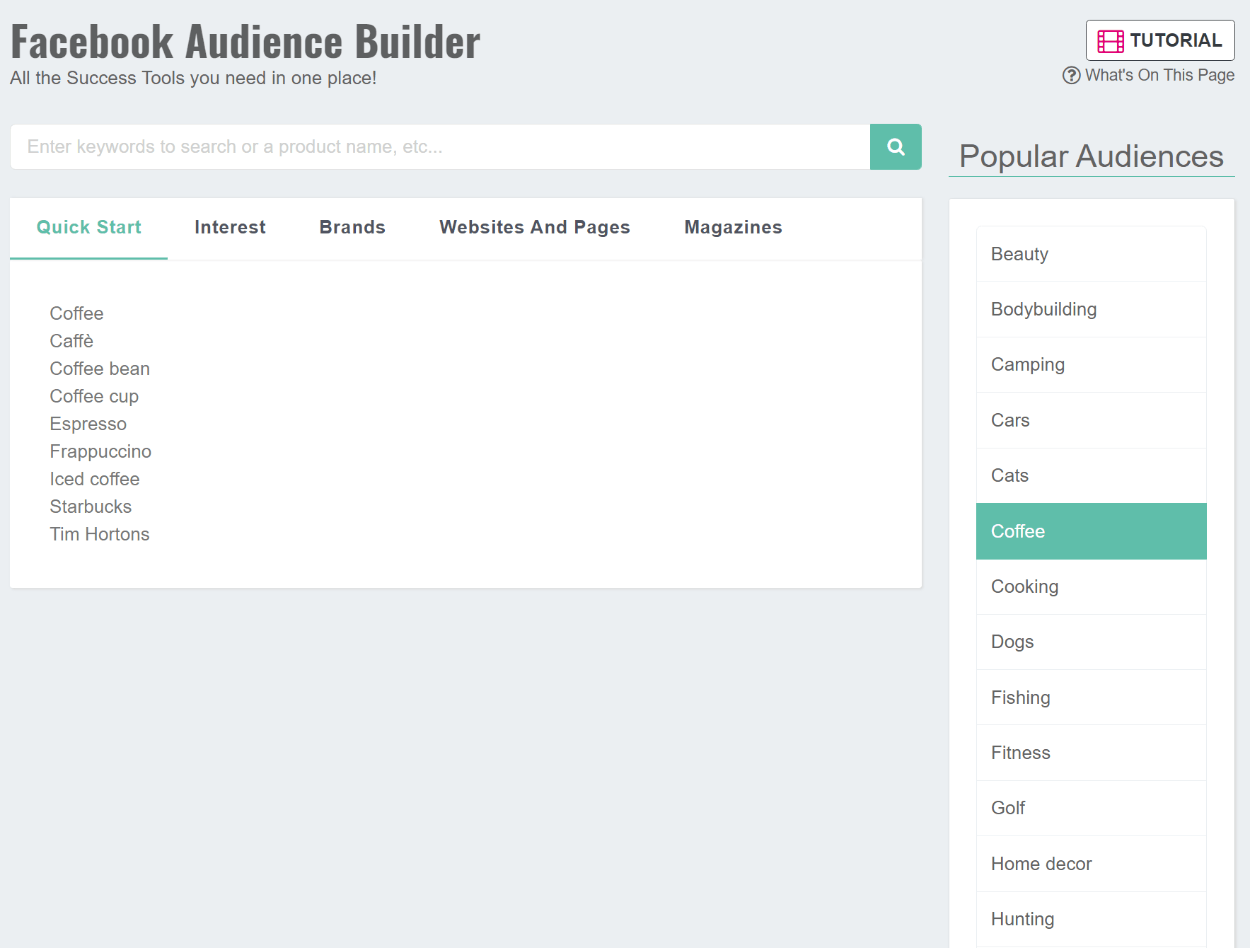Screen dimensions: 1250x948
Task: Switch to the Quick Start tab
Action: click(x=89, y=228)
